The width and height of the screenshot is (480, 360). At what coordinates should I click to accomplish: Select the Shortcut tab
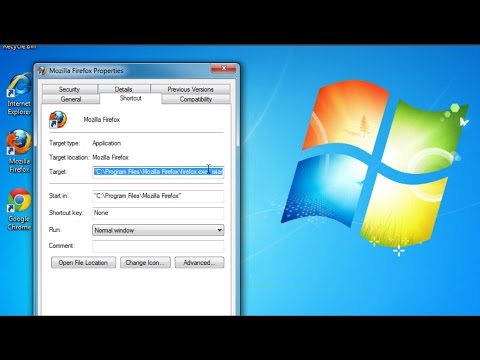tap(131, 98)
